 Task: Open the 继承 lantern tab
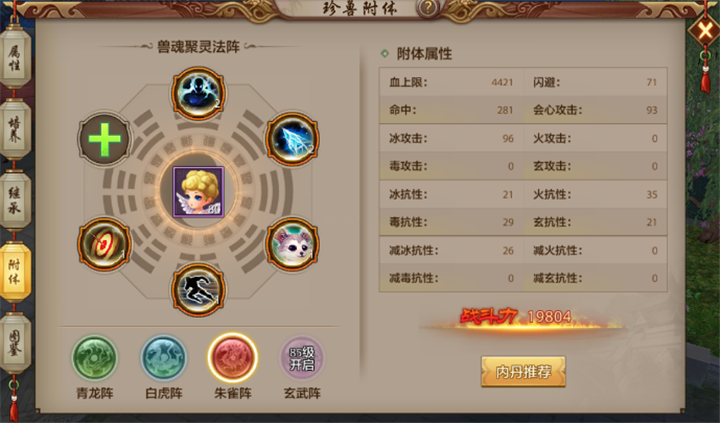tap(15, 201)
